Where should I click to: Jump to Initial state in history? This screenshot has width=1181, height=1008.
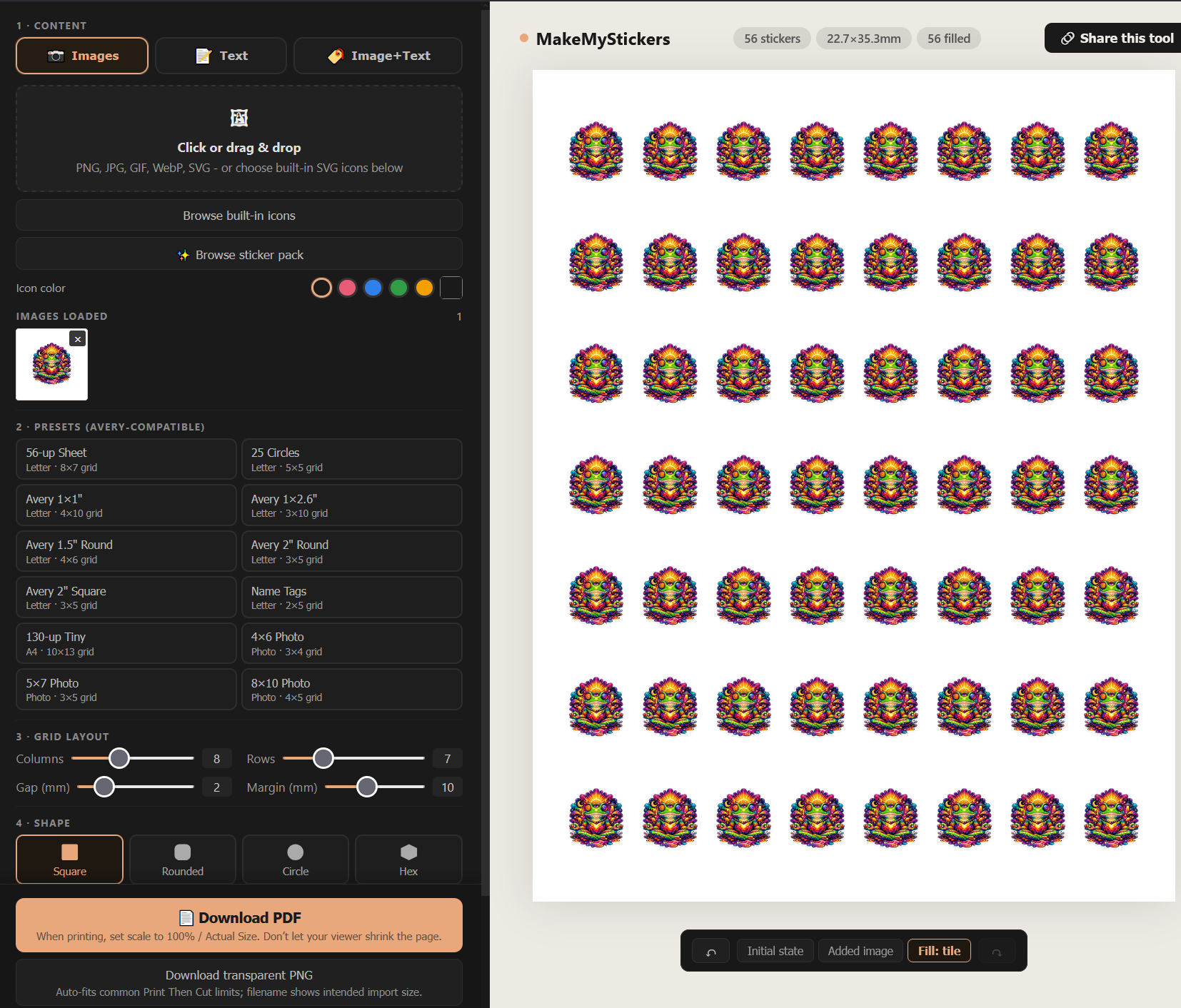point(775,951)
